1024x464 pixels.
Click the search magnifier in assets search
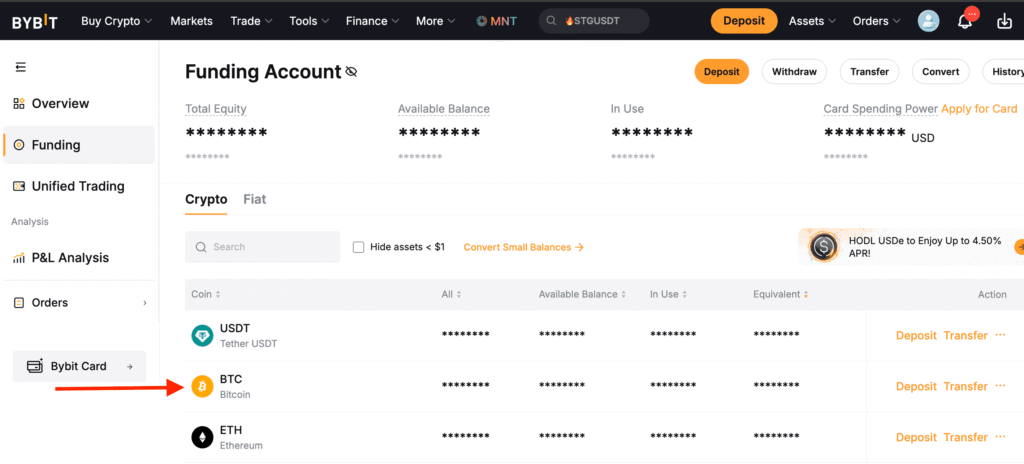pyautogui.click(x=201, y=247)
